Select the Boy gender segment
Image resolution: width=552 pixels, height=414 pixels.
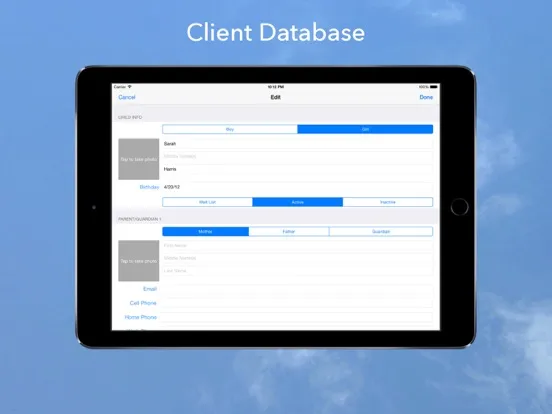[x=230, y=129]
